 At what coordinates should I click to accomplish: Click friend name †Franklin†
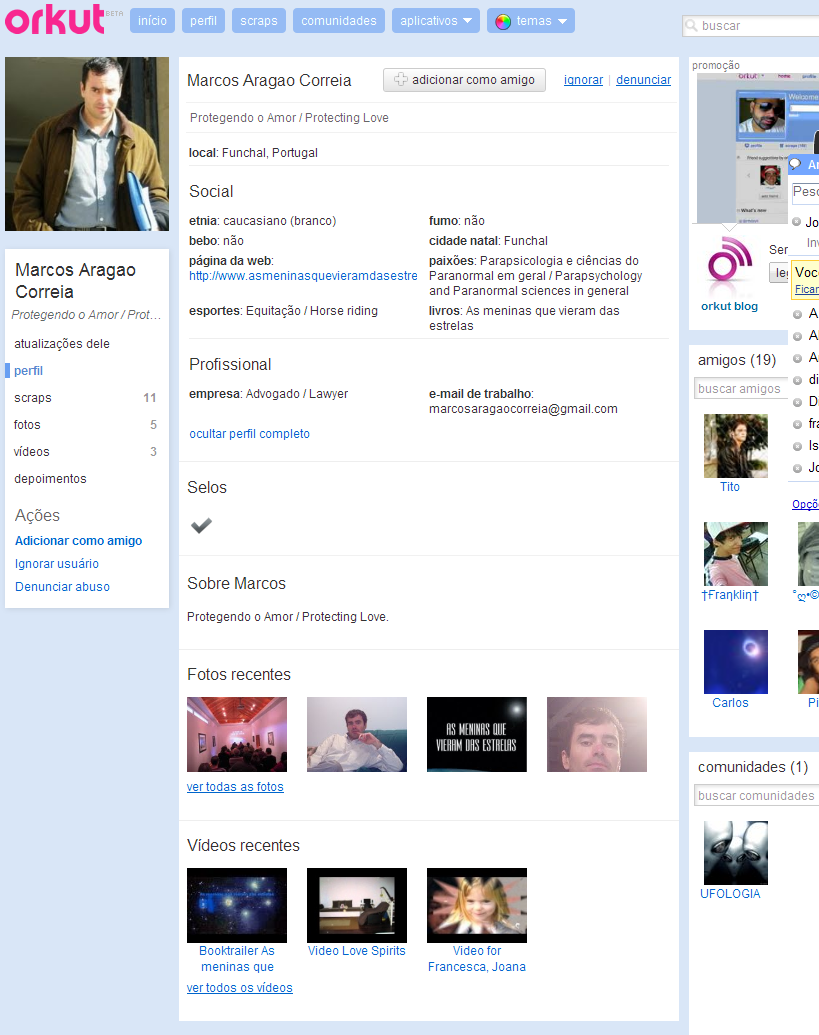pos(730,595)
